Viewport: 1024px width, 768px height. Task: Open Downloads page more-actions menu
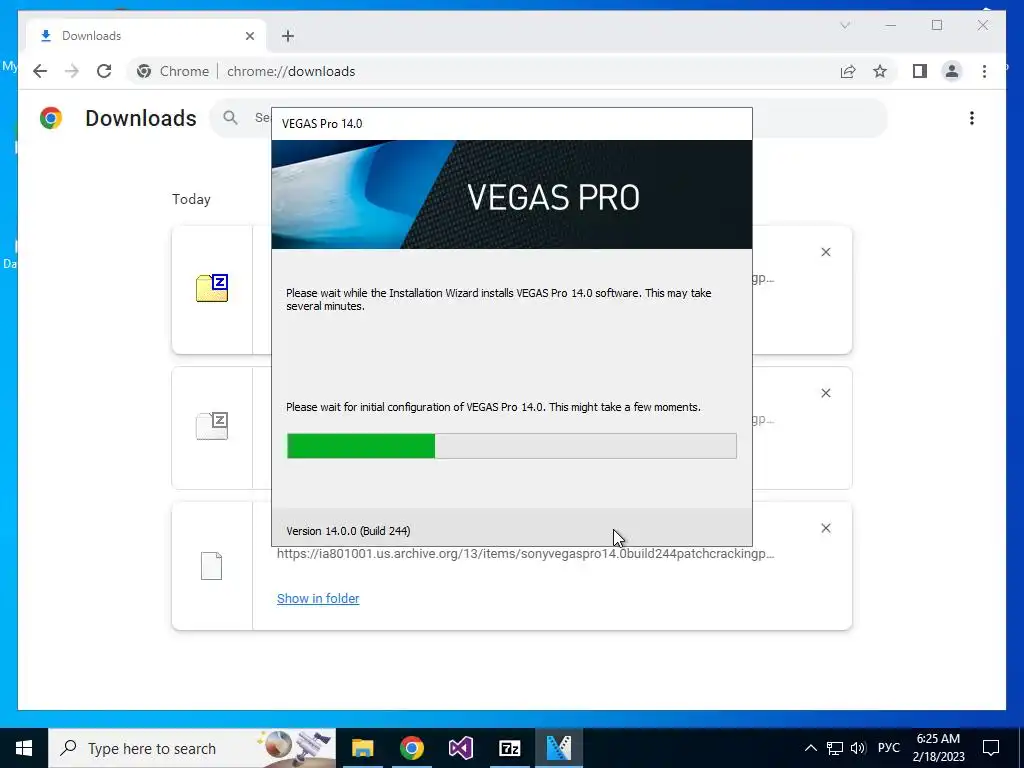(x=972, y=118)
